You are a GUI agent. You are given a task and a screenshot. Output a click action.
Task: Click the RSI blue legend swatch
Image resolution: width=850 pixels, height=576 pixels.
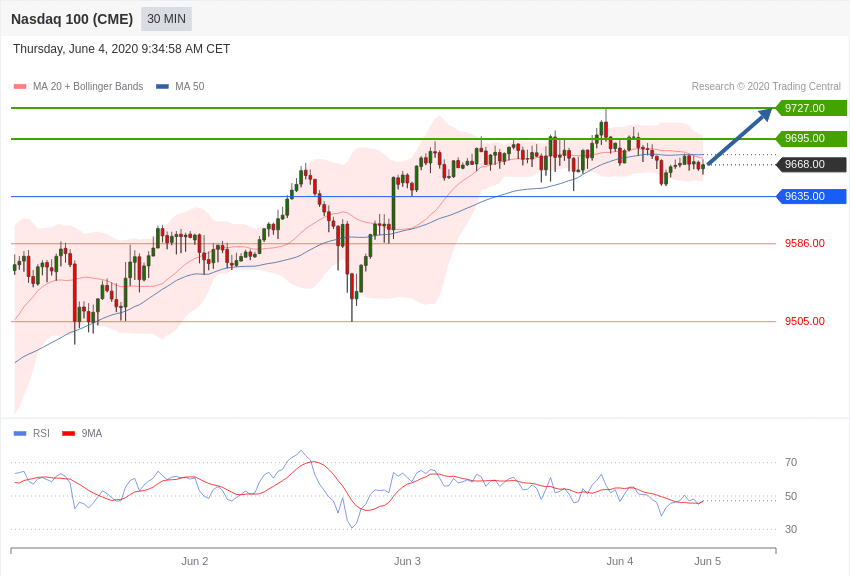tap(20, 433)
